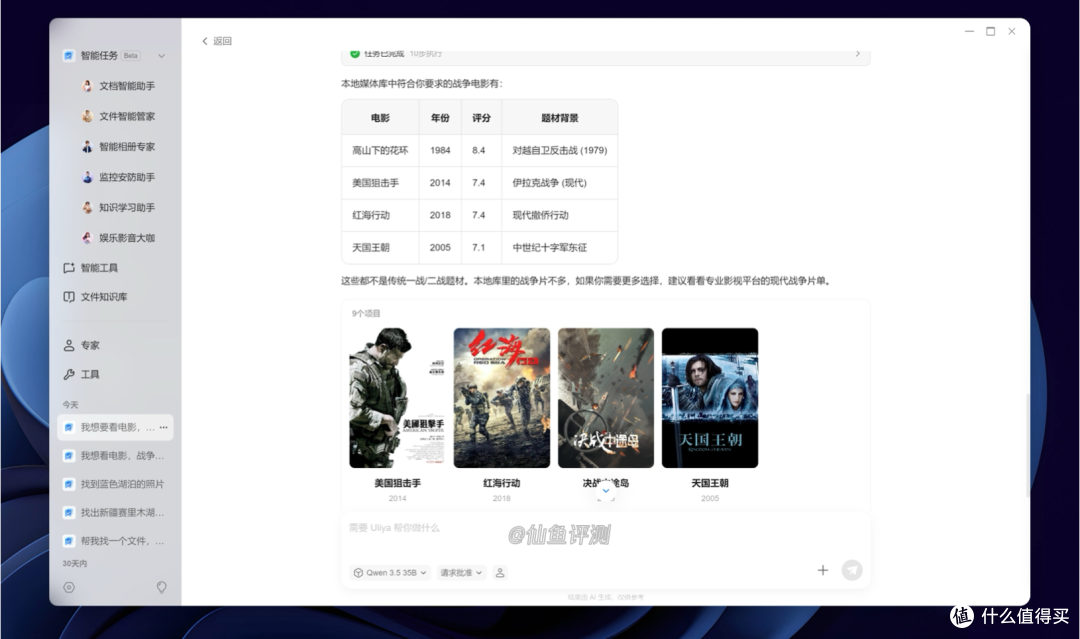Open the chat 我想看电影, 战争…

click(115, 456)
